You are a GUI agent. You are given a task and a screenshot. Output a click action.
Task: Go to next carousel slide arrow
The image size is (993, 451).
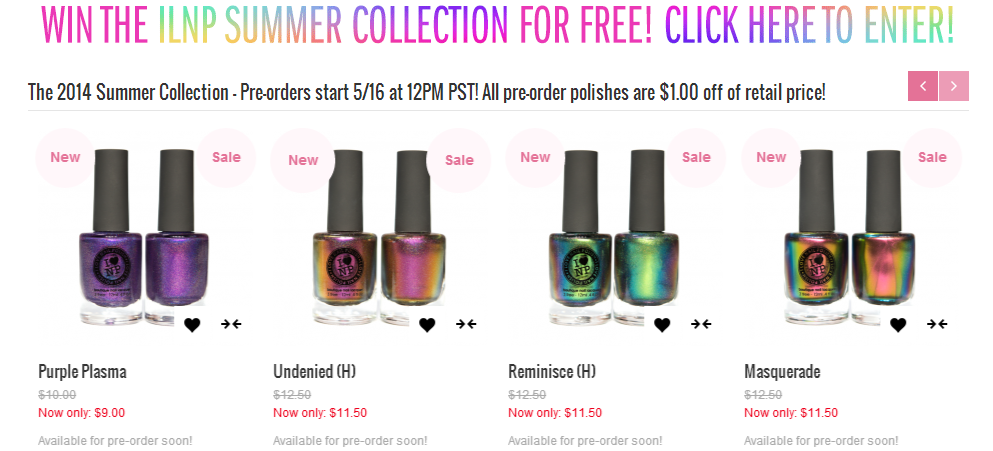(x=954, y=86)
